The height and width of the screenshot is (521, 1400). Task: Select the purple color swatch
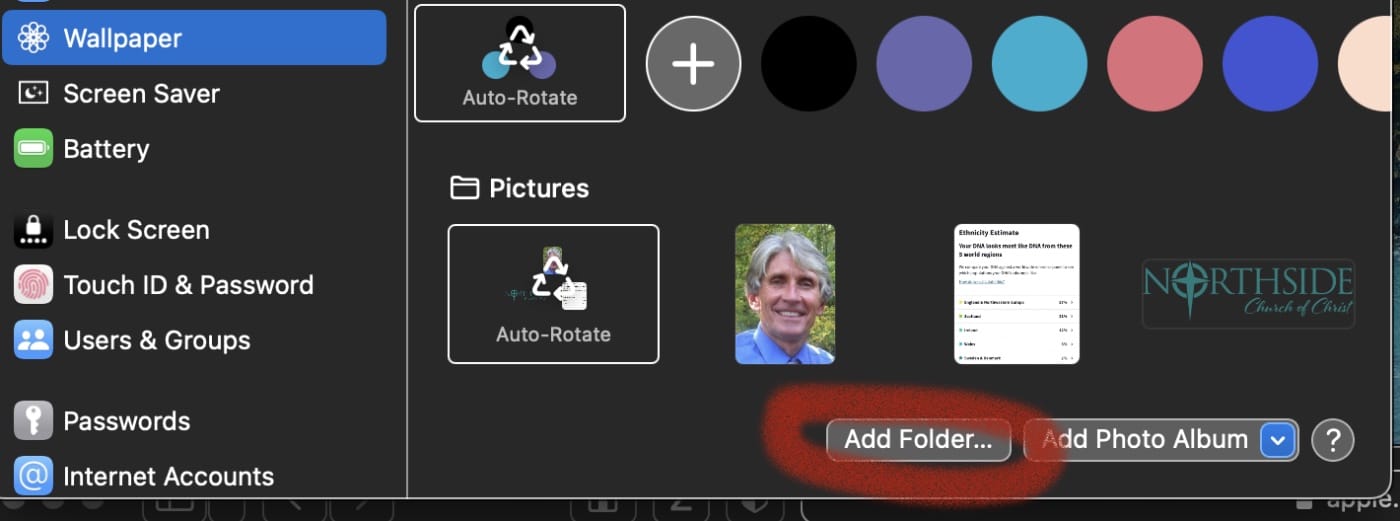(x=924, y=64)
